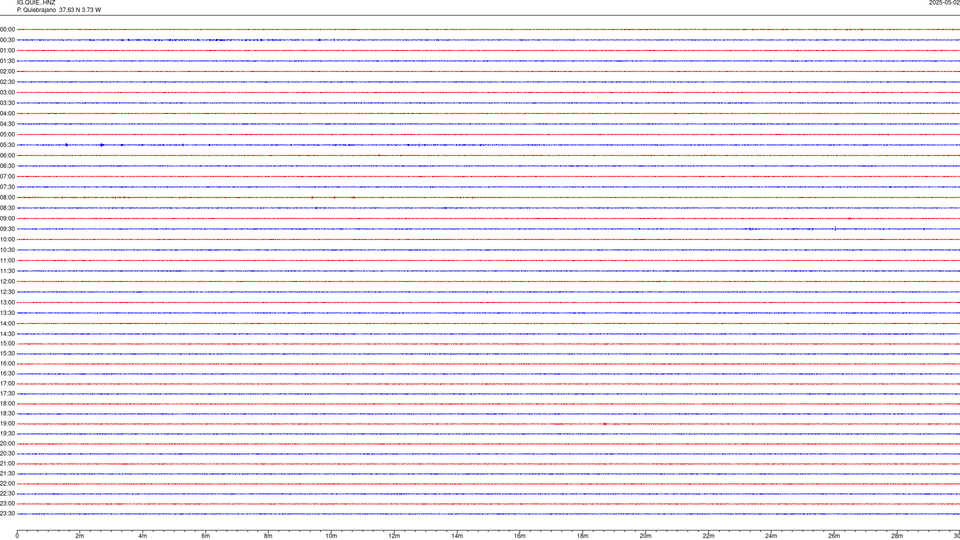Select the 03:30 row time label
This screenshot has height=540, width=960.
(x=7, y=103)
